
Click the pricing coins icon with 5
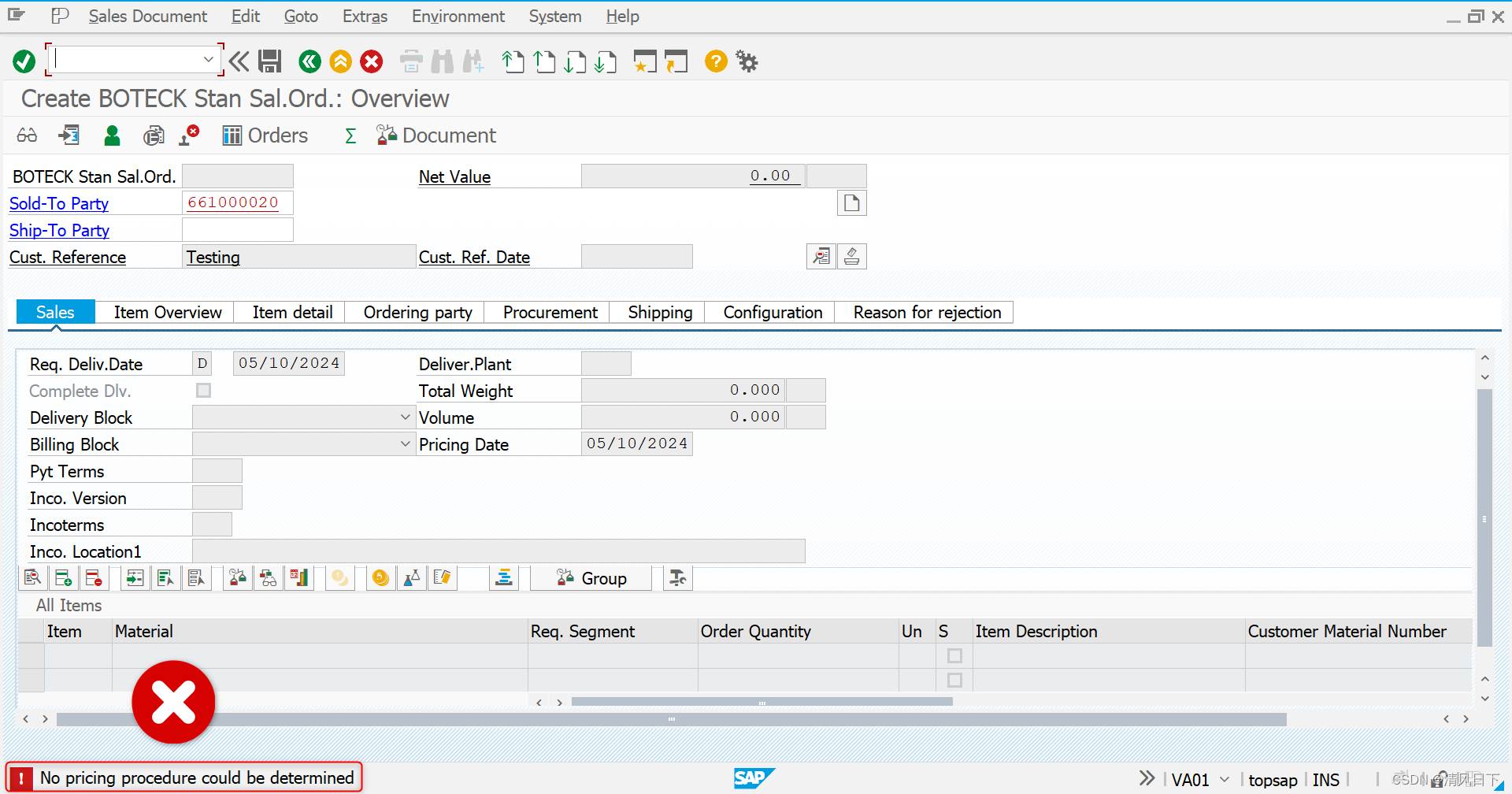click(x=381, y=578)
